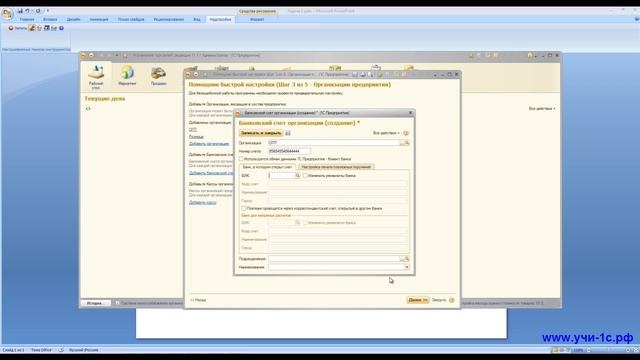Click the 'Ромашка' organization link

click(196, 137)
